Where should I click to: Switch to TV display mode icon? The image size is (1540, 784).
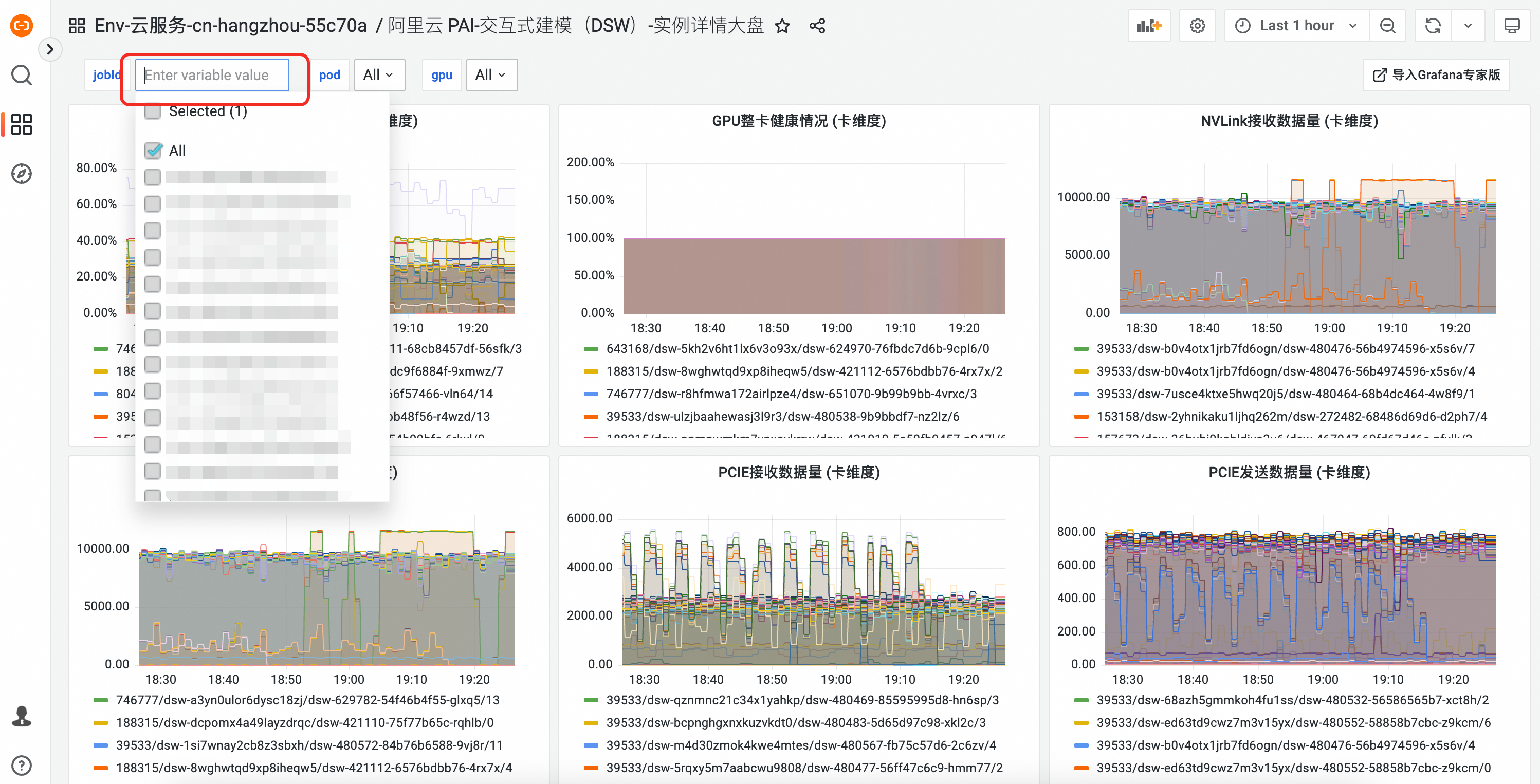1511,26
